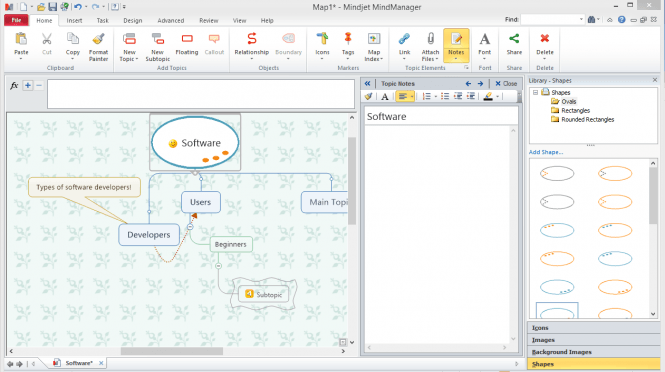Open the File menu tab

pyautogui.click(x=16, y=20)
